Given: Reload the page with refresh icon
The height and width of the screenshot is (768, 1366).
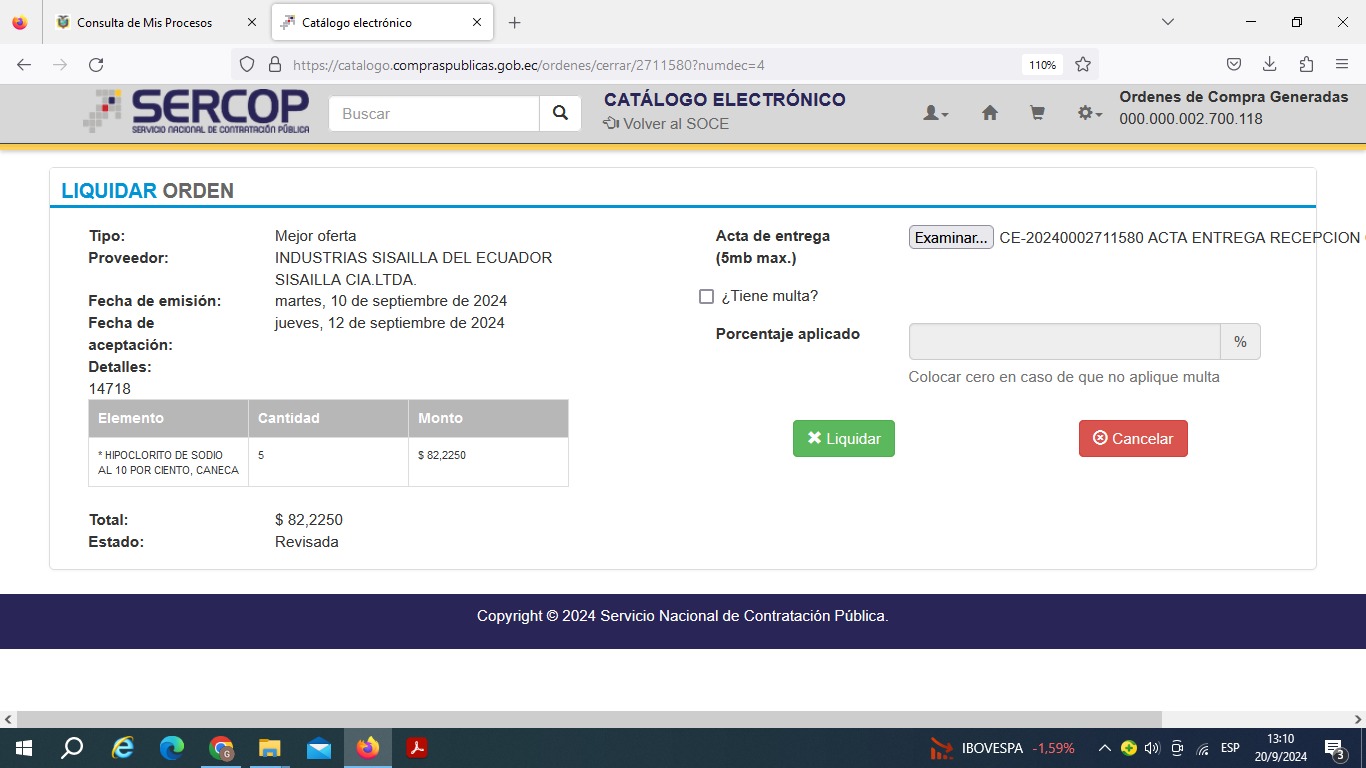Looking at the screenshot, I should pyautogui.click(x=96, y=65).
